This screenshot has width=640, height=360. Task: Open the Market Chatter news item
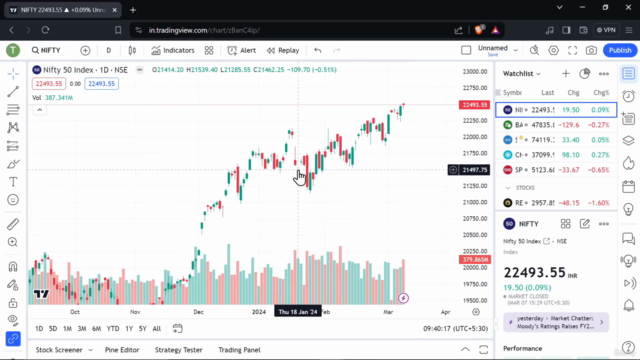tap(556, 322)
